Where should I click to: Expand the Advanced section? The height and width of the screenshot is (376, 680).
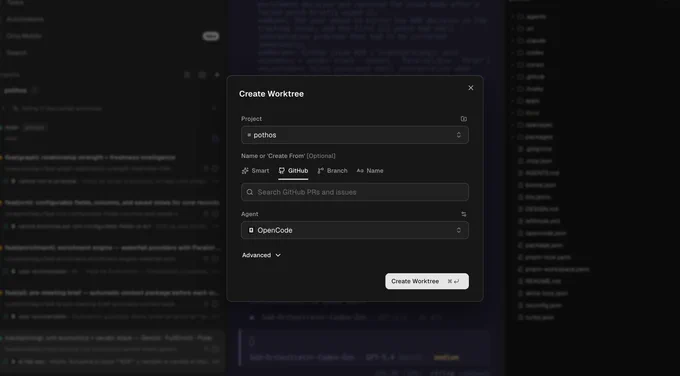tap(262, 255)
